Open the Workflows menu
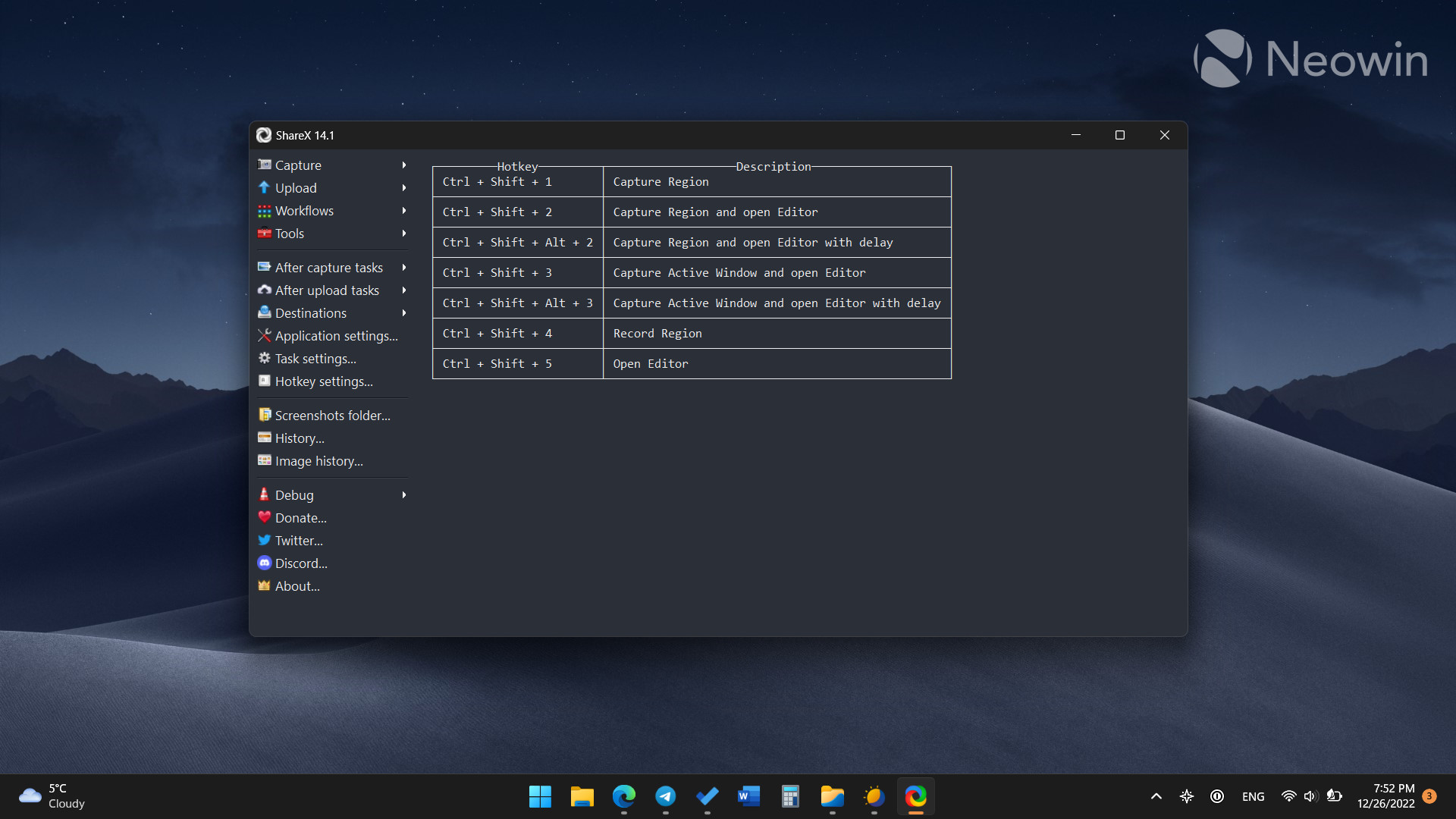This screenshot has height=819, width=1456. point(332,211)
